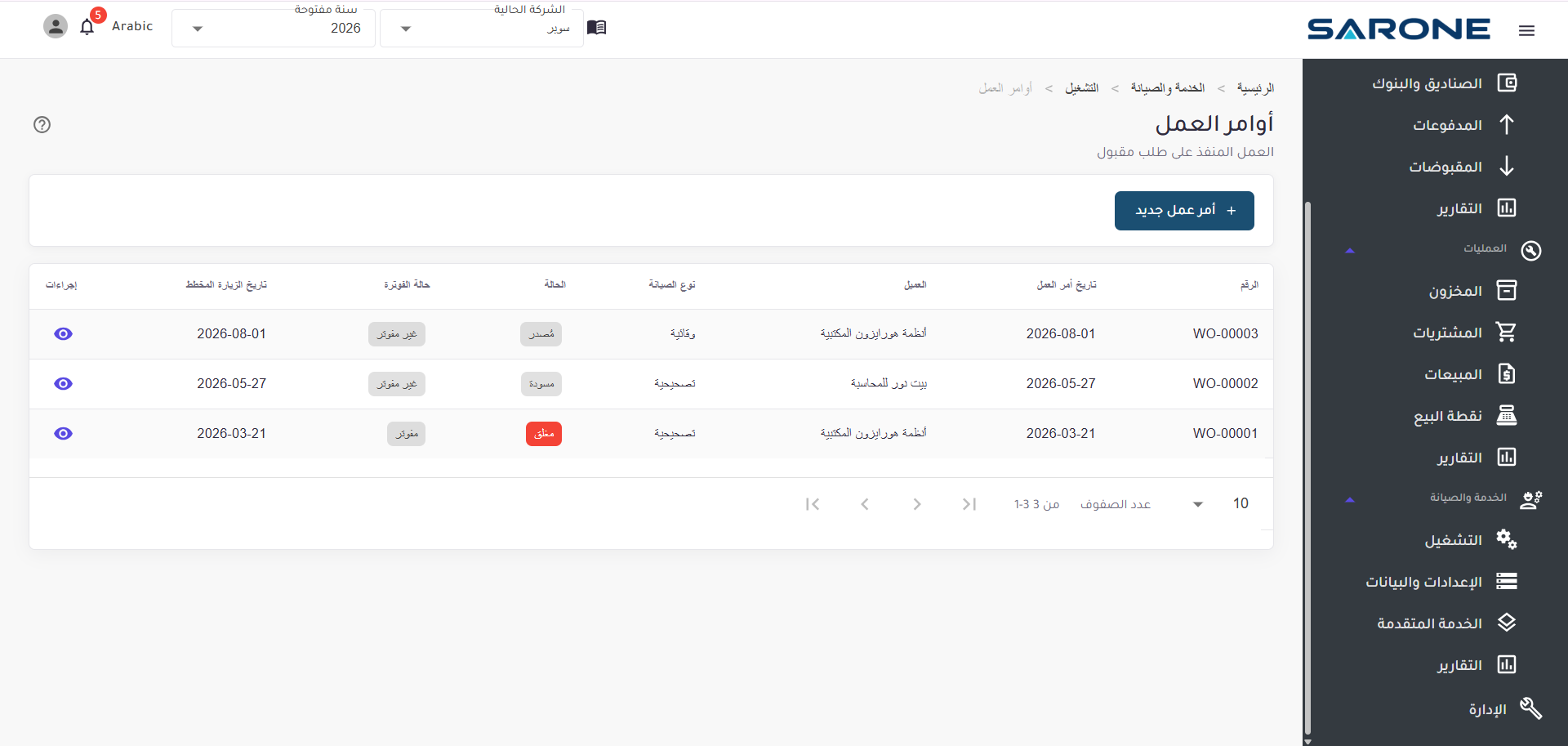The width and height of the screenshot is (1568, 746).
Task: Click the أمر عمل جديد button
Action: coord(1184,211)
